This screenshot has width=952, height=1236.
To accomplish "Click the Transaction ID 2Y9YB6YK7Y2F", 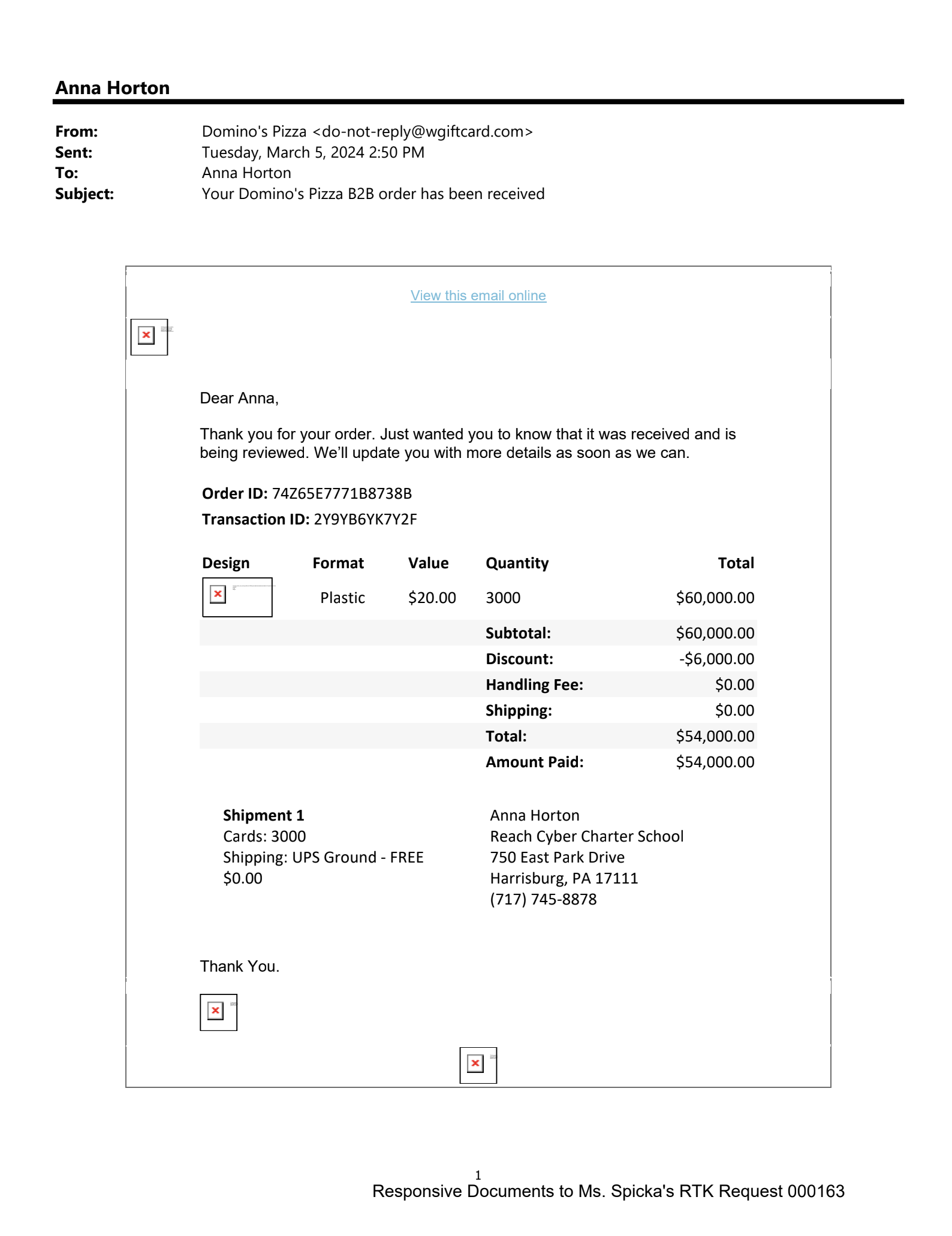I will [x=365, y=519].
